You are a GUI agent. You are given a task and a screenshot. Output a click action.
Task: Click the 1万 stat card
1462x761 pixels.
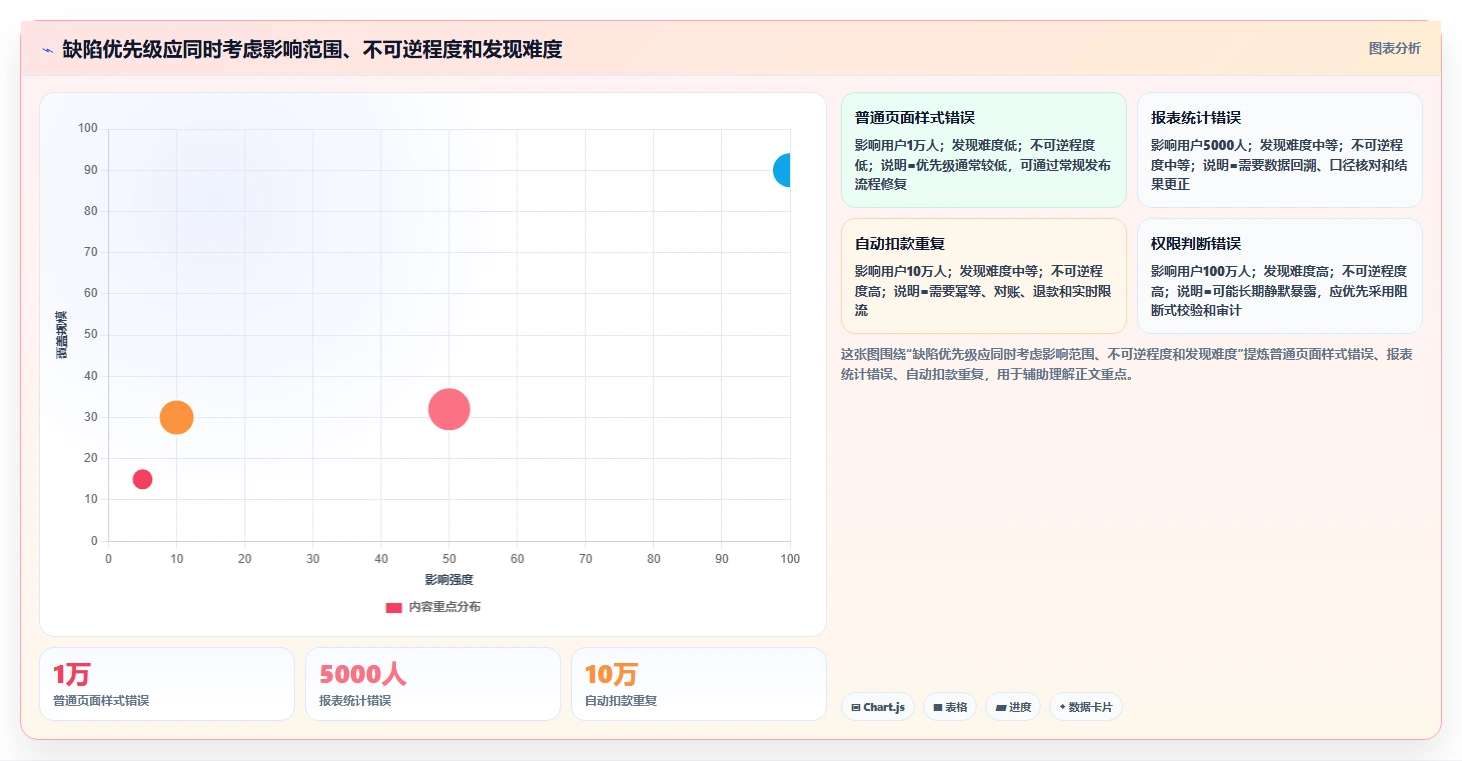tap(167, 684)
